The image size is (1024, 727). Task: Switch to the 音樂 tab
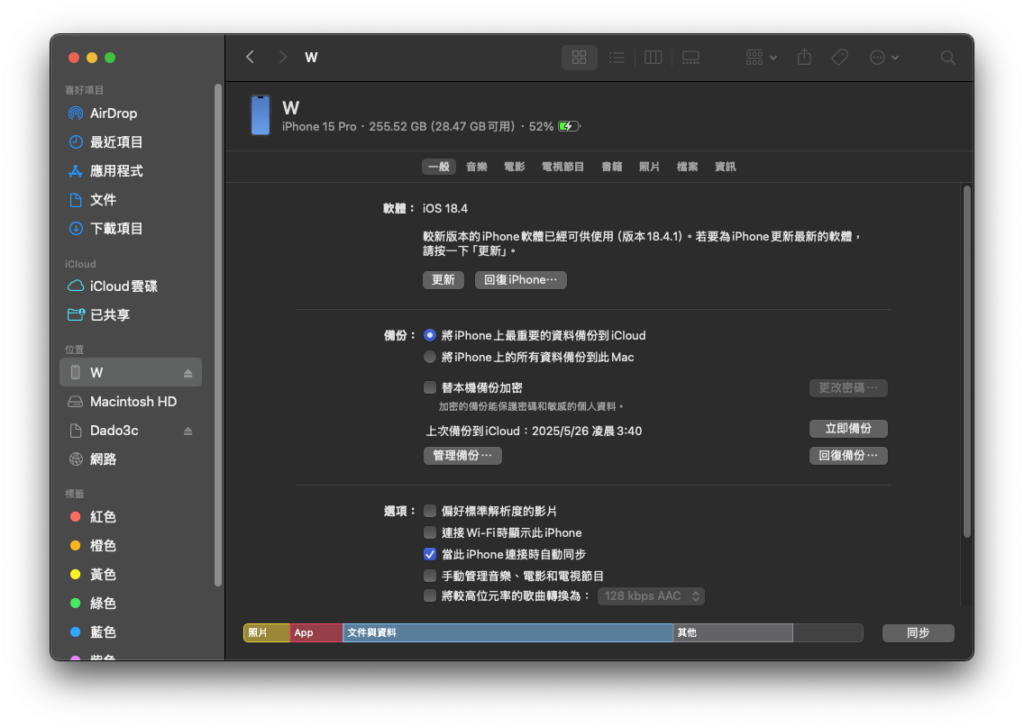(x=477, y=167)
